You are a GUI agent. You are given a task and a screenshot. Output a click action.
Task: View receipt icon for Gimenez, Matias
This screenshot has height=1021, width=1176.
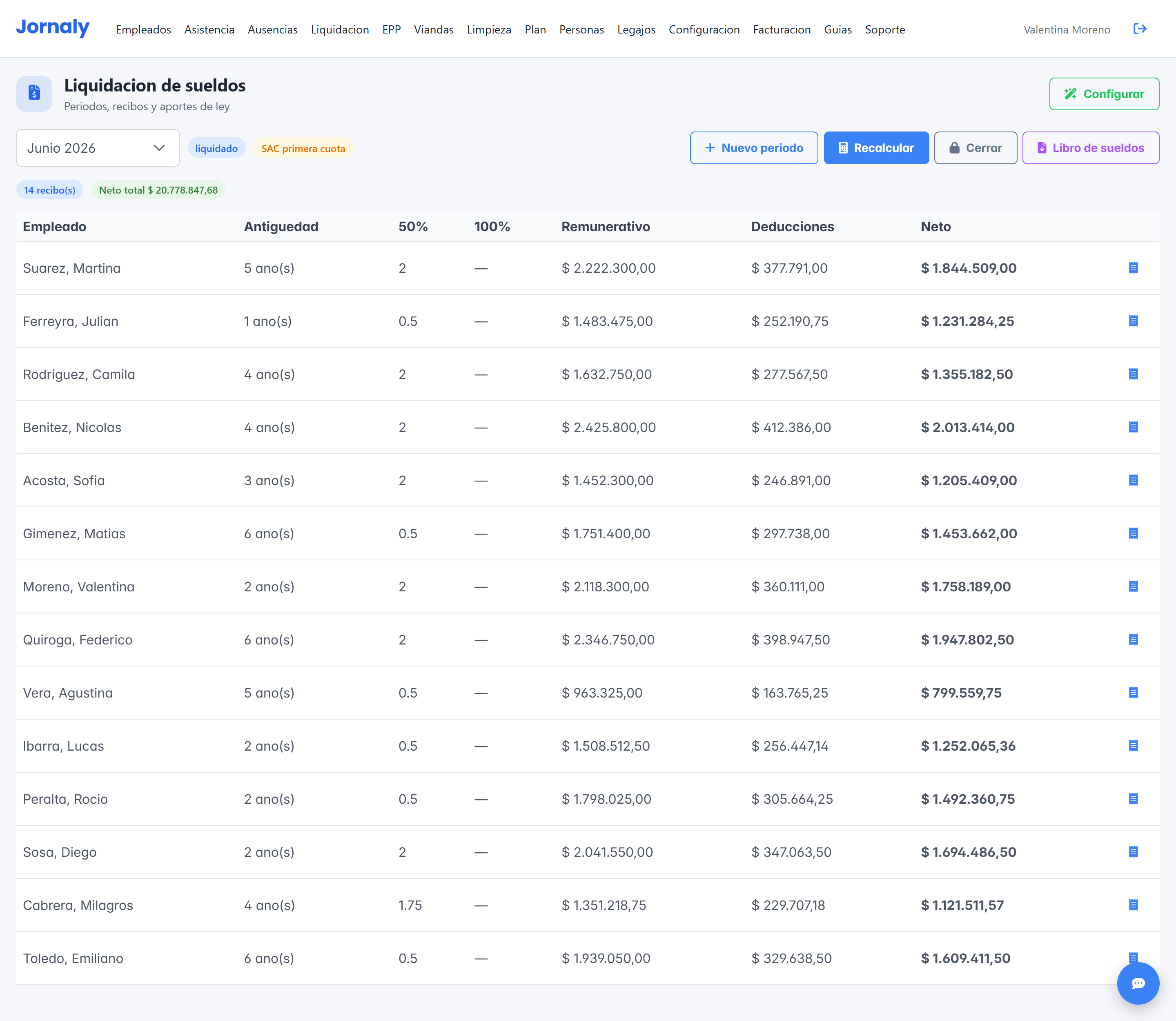pos(1133,533)
